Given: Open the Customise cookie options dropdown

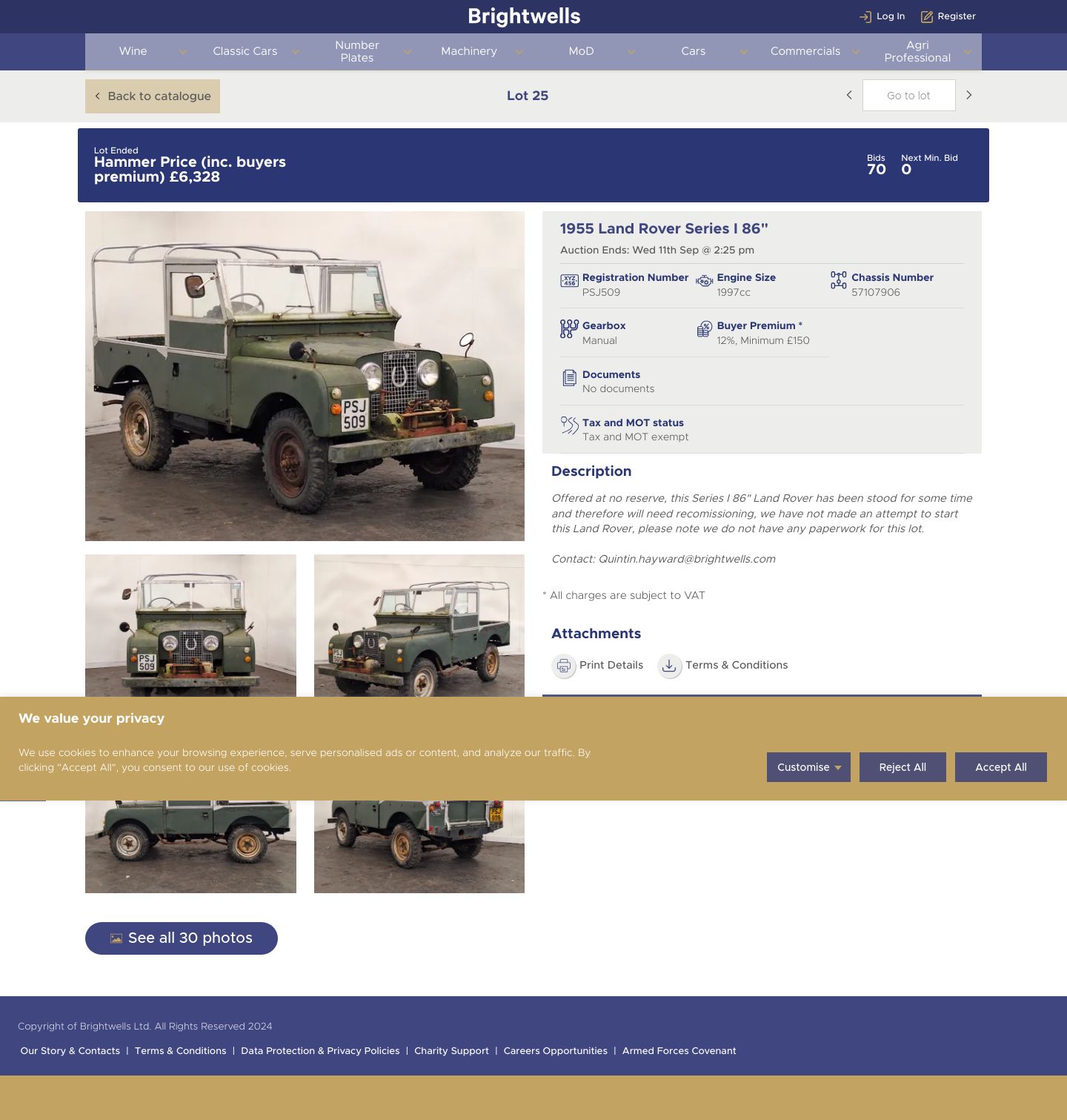Looking at the screenshot, I should click(x=808, y=767).
